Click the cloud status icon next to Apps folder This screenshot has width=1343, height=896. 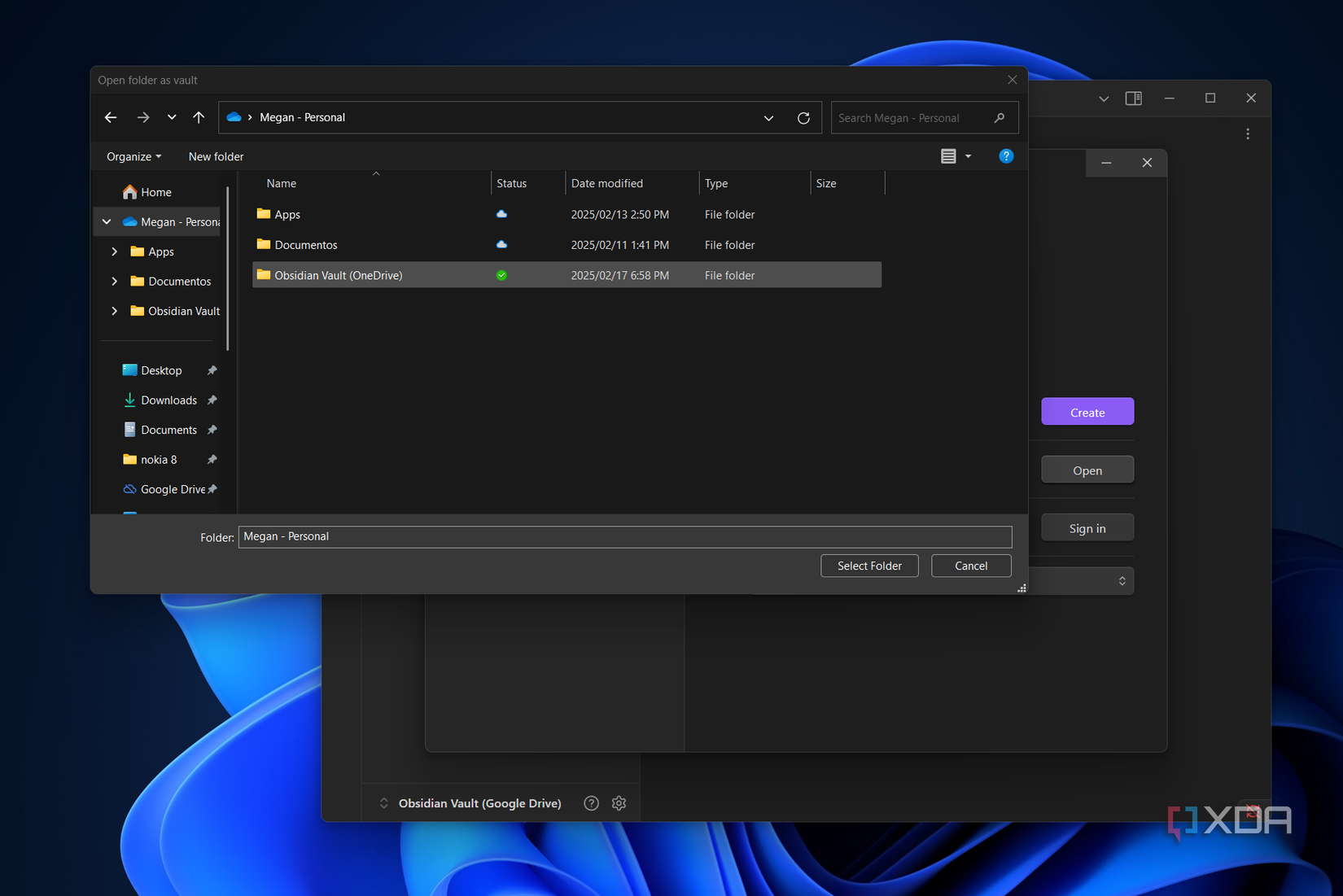[x=501, y=214]
